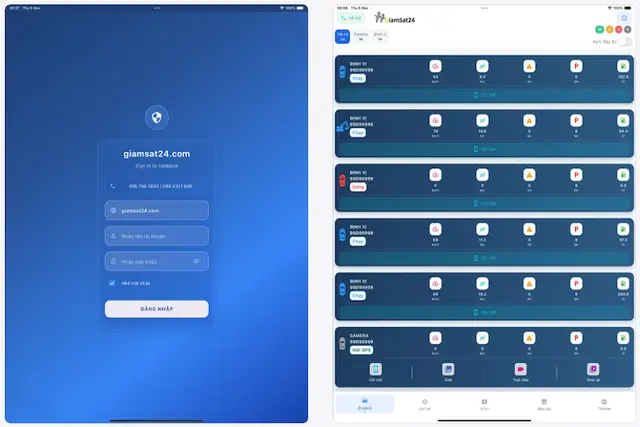Click the GiamSat24 logo in dashboard header
This screenshot has width=640, height=427.
[x=395, y=18]
